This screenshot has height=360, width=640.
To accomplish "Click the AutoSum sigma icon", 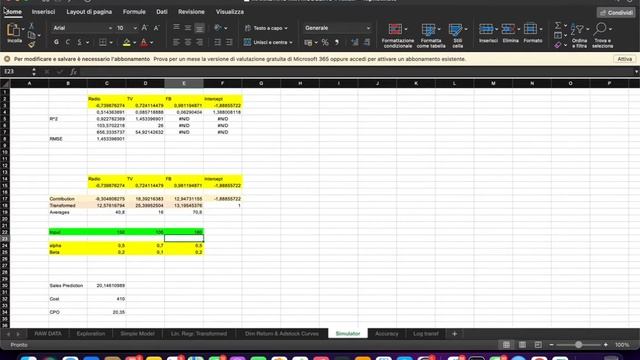I will [x=558, y=26].
